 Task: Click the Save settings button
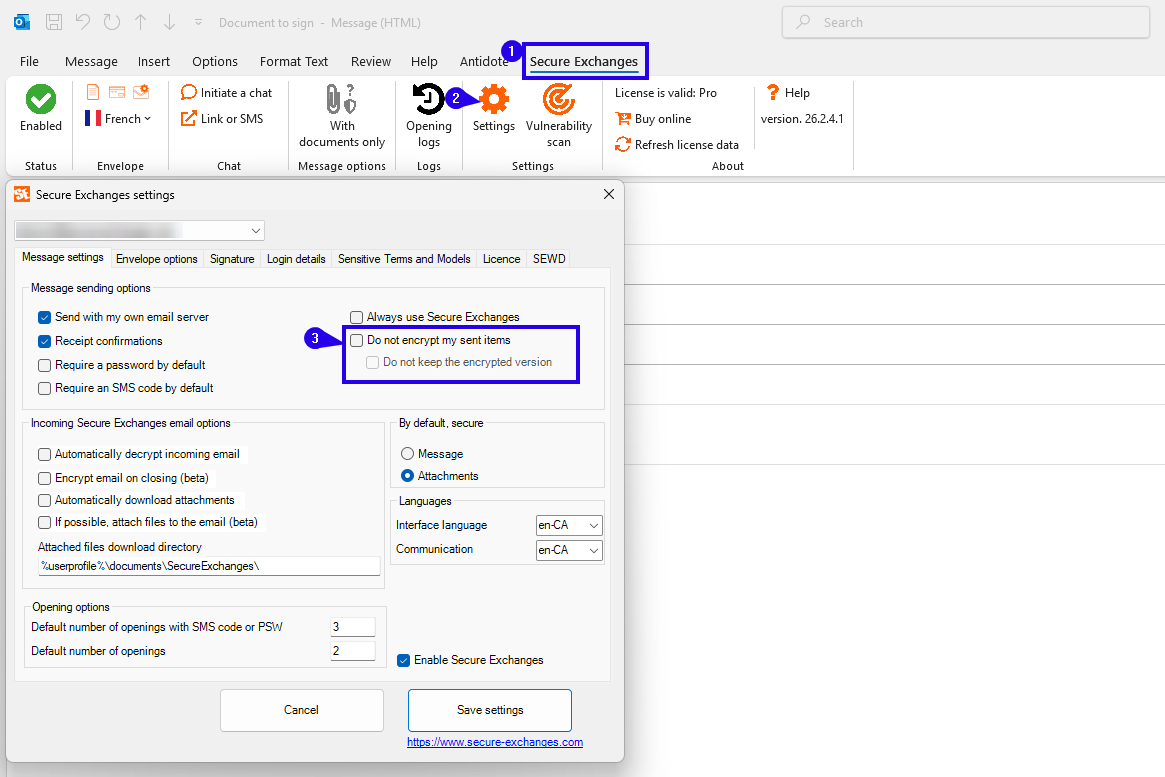(490, 710)
